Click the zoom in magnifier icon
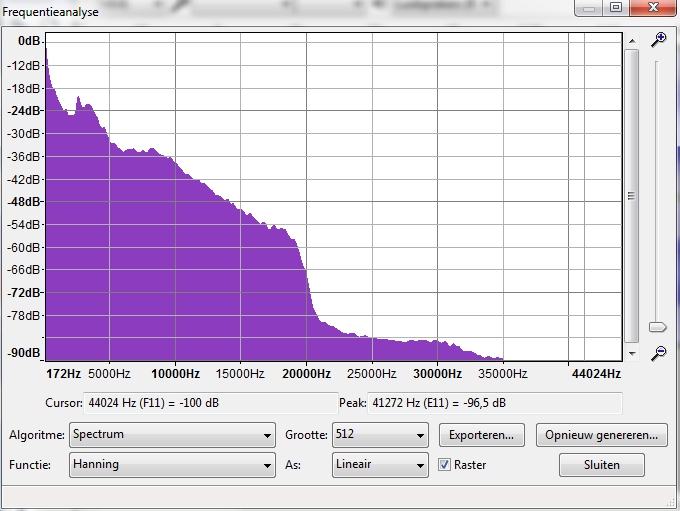 659,39
